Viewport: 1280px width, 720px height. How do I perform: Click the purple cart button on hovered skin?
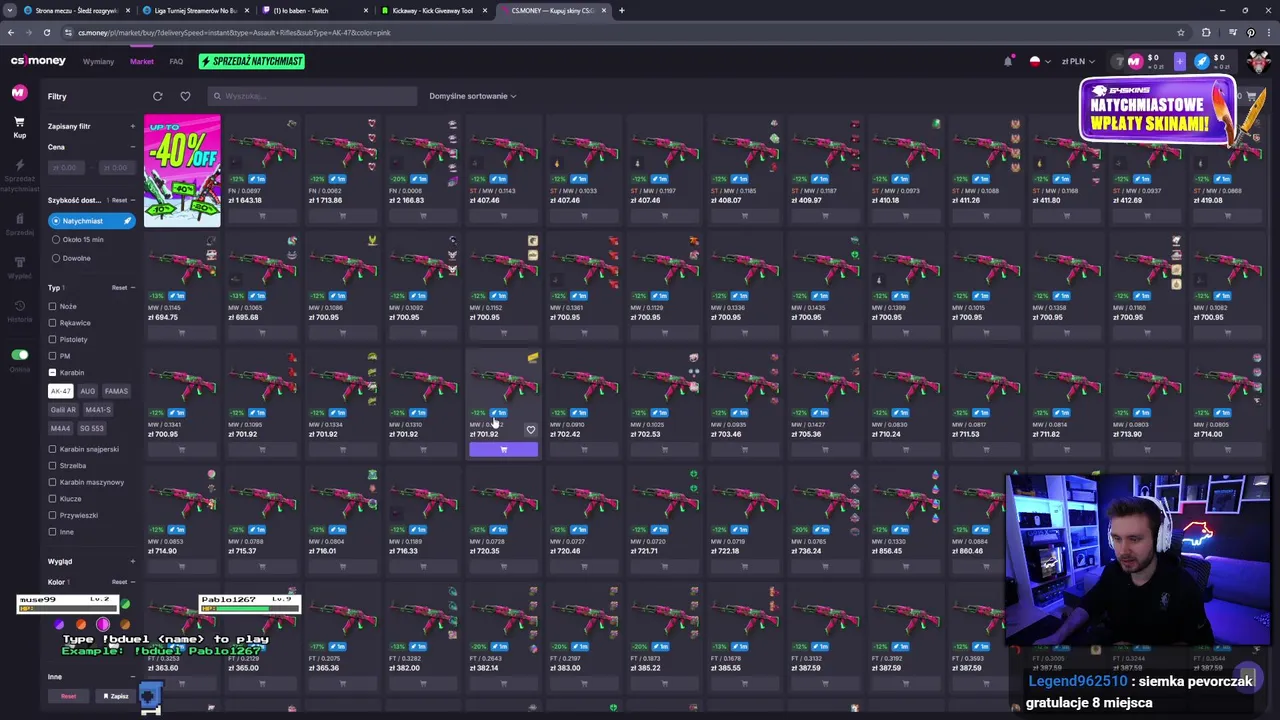pyautogui.click(x=503, y=450)
